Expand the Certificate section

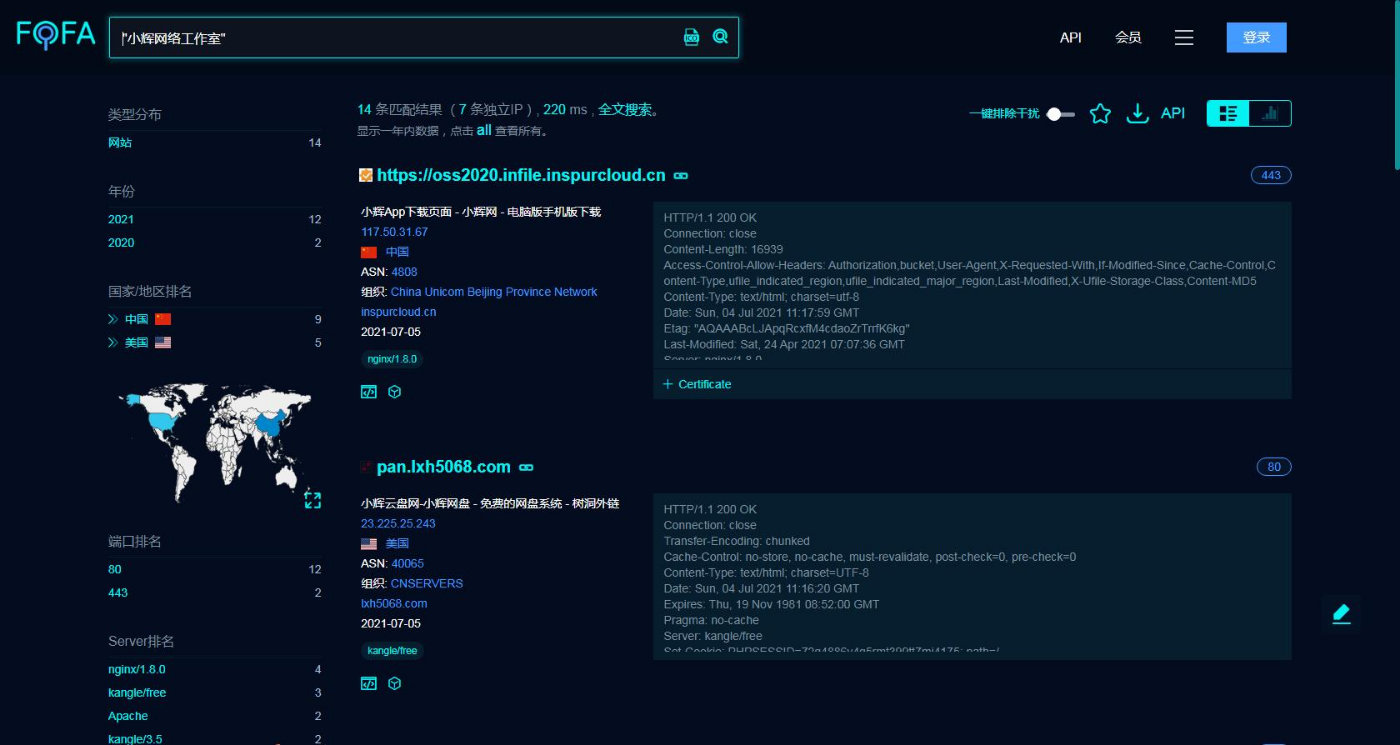[x=697, y=384]
